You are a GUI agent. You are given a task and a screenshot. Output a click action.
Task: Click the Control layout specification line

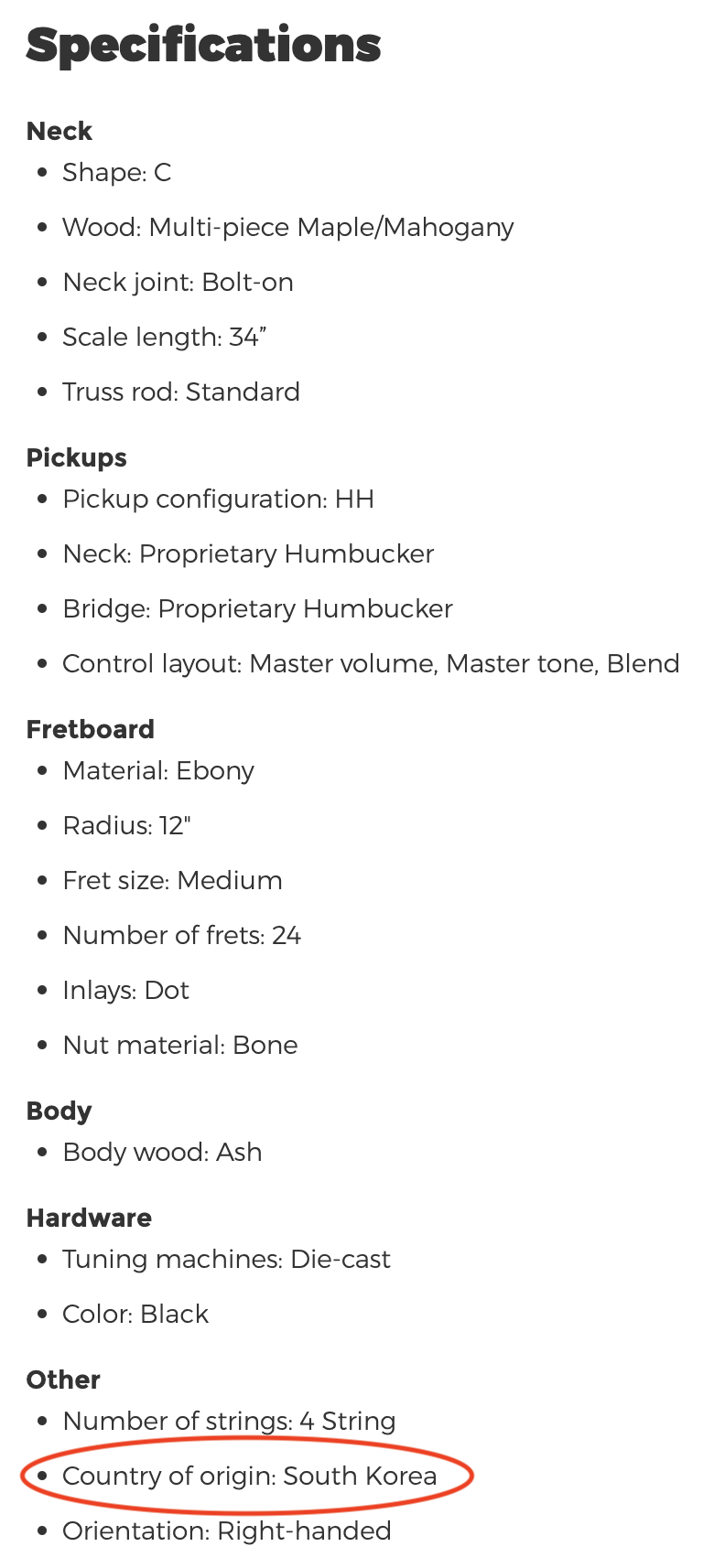(371, 664)
